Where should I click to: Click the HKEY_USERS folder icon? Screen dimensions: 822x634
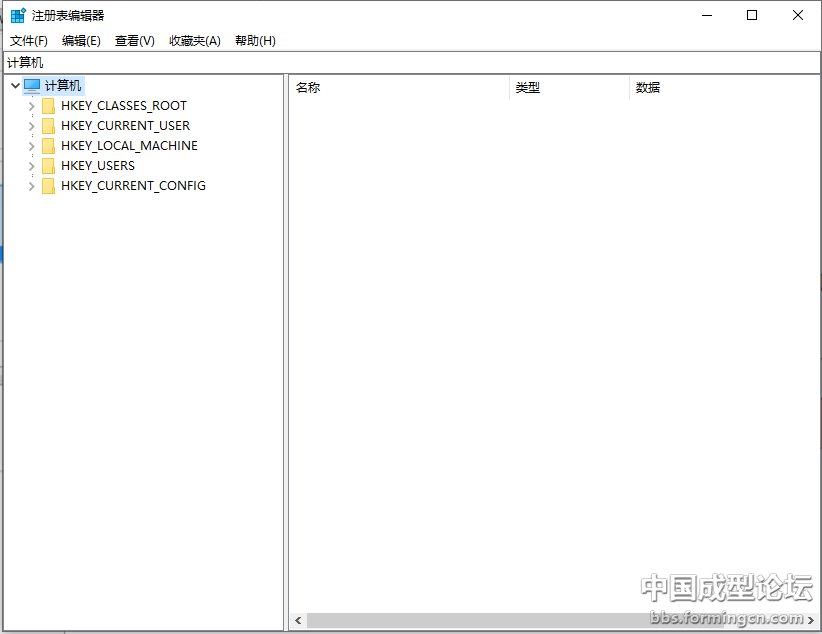point(49,166)
